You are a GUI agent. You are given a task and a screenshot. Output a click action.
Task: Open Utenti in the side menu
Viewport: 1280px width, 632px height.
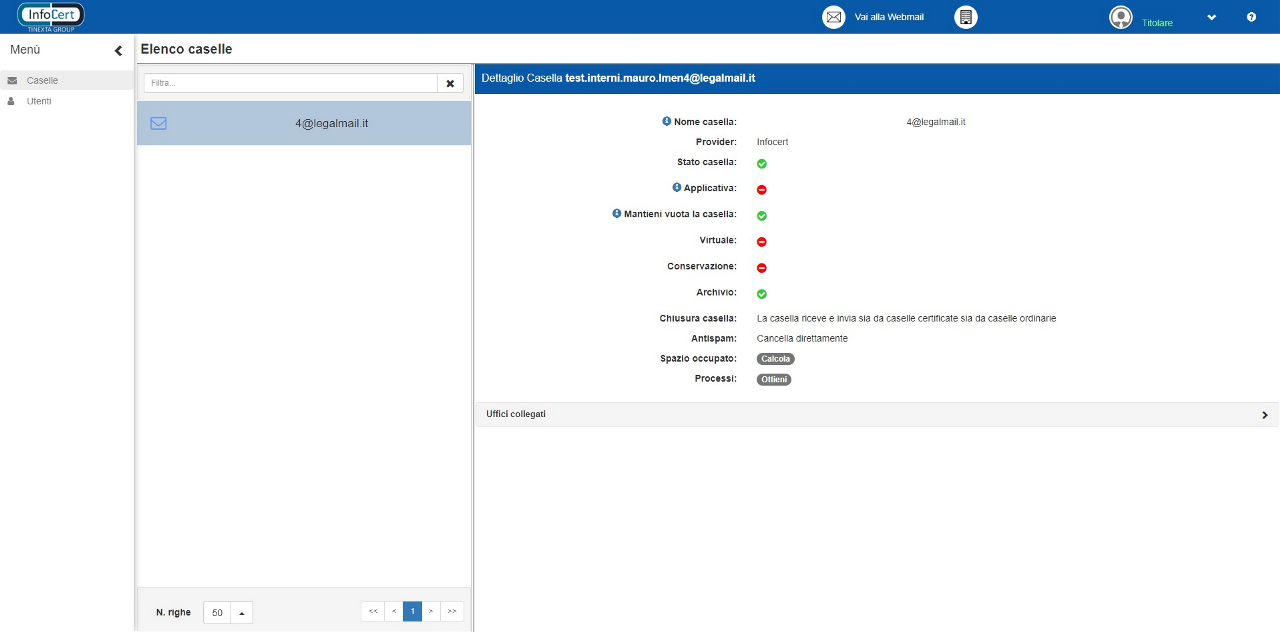coord(39,101)
